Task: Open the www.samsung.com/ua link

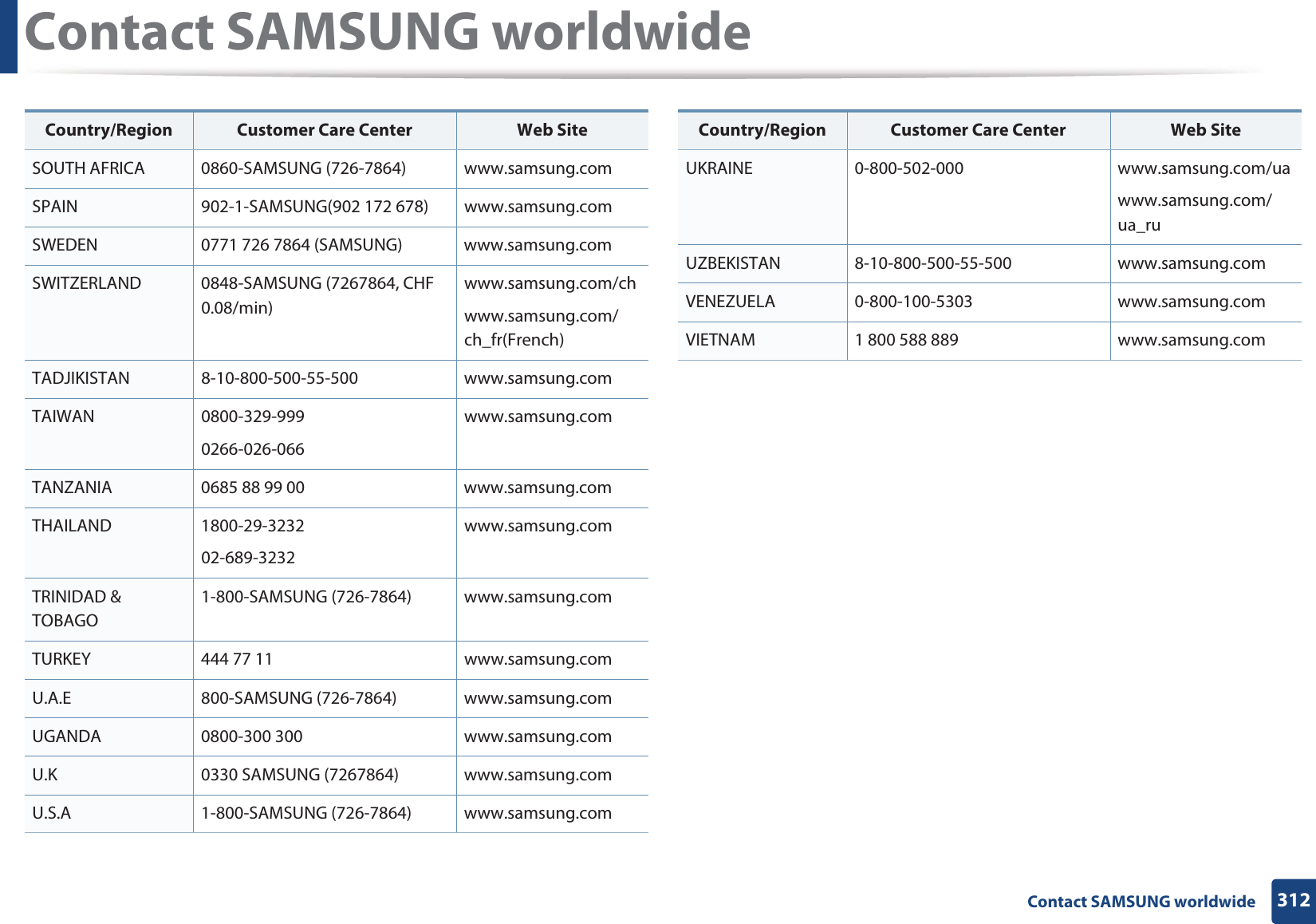Action: tap(1204, 168)
